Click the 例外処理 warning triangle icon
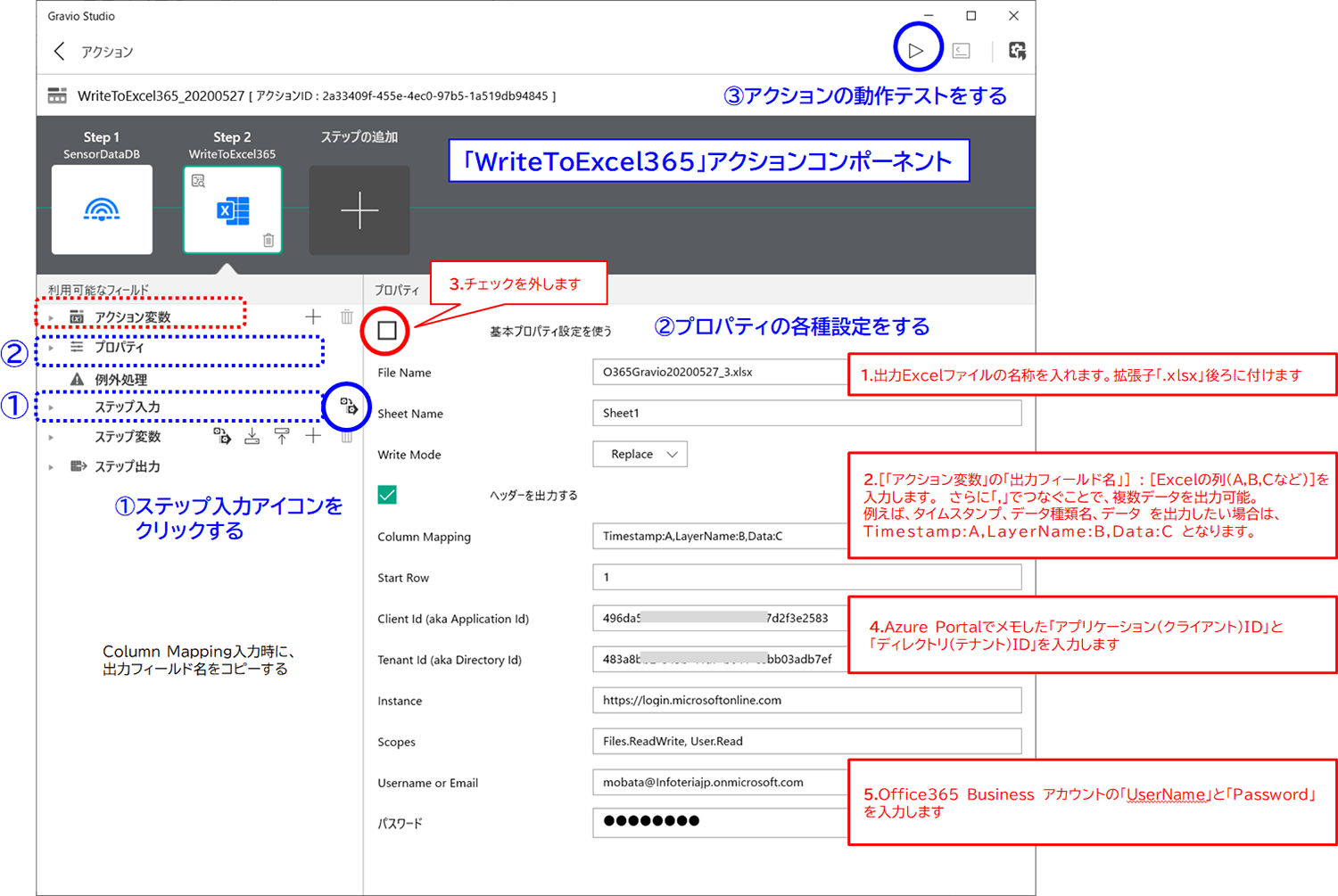The image size is (1338, 896). tap(78, 380)
